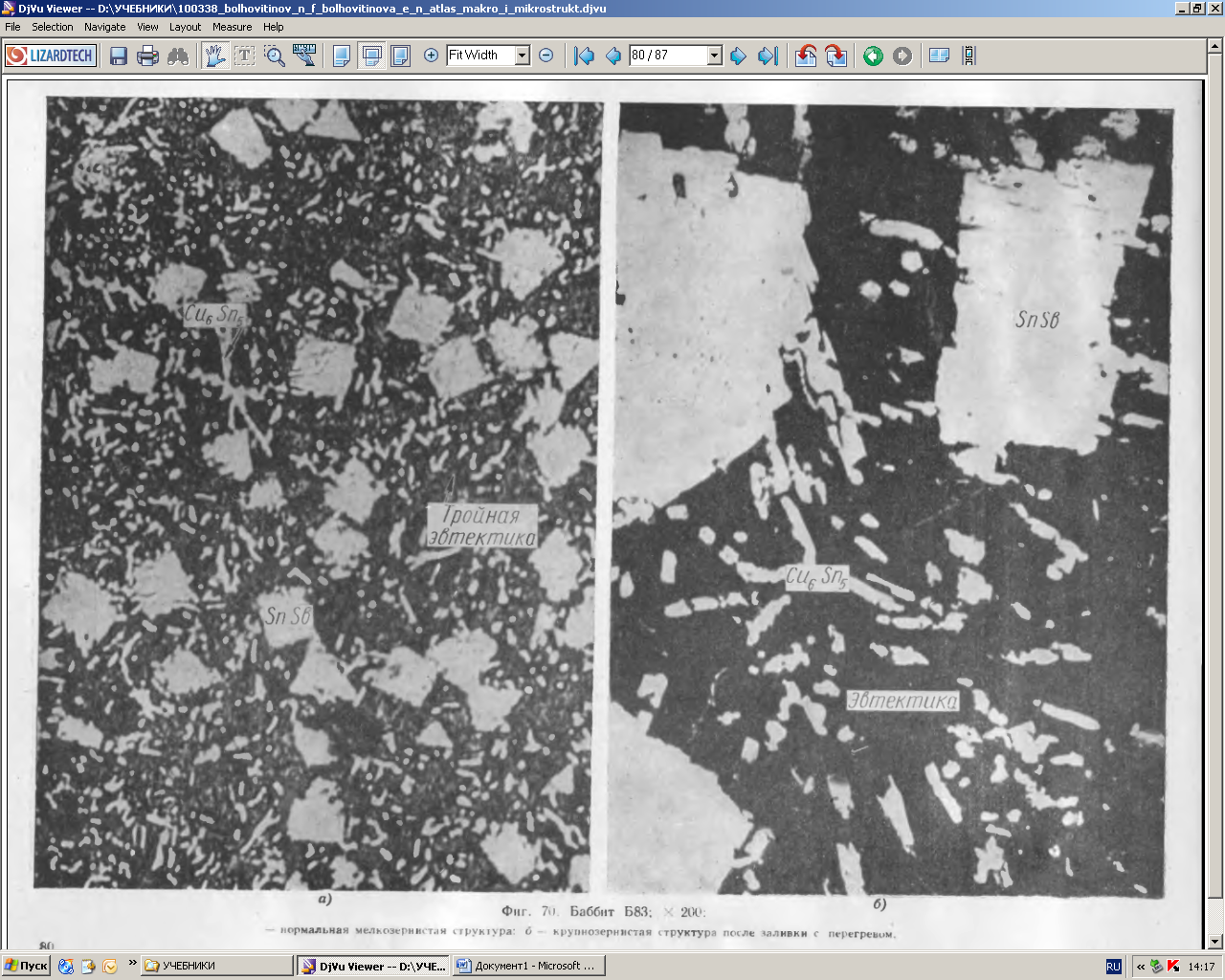Open the Navigate menu
Screen dimensions: 1225x980
tap(105, 27)
